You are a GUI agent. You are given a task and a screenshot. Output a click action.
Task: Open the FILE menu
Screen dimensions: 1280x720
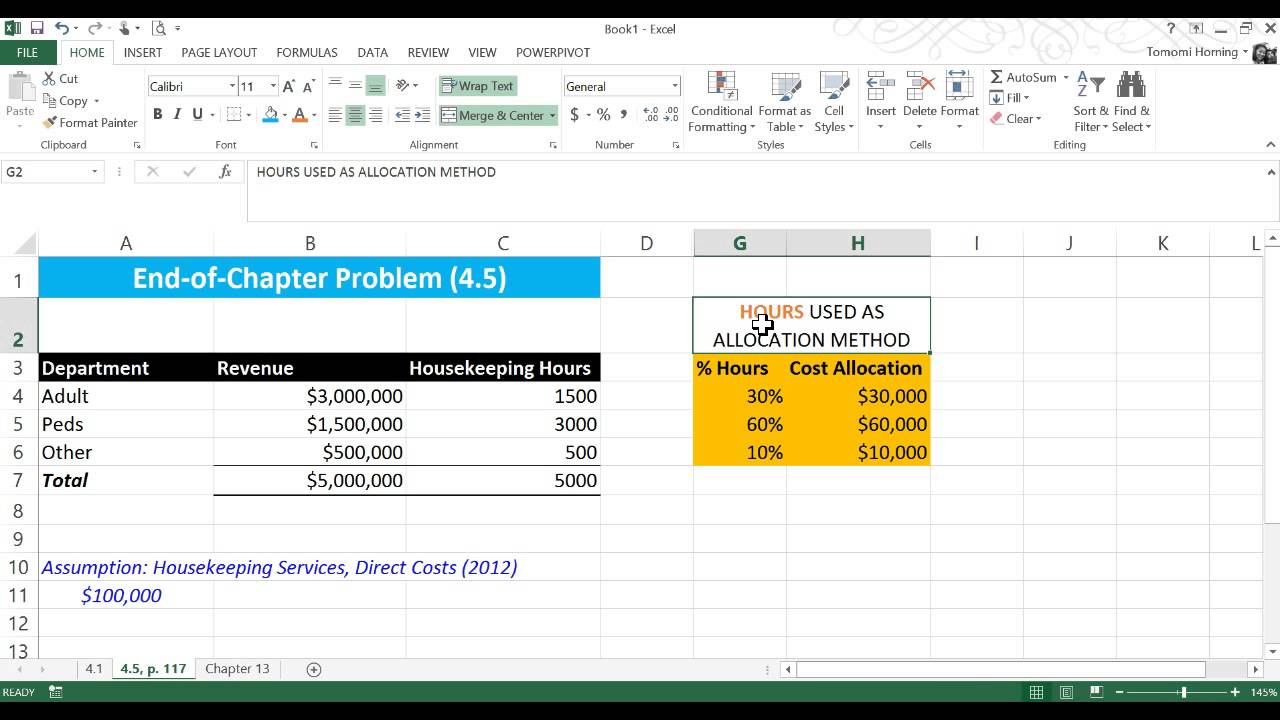click(27, 52)
